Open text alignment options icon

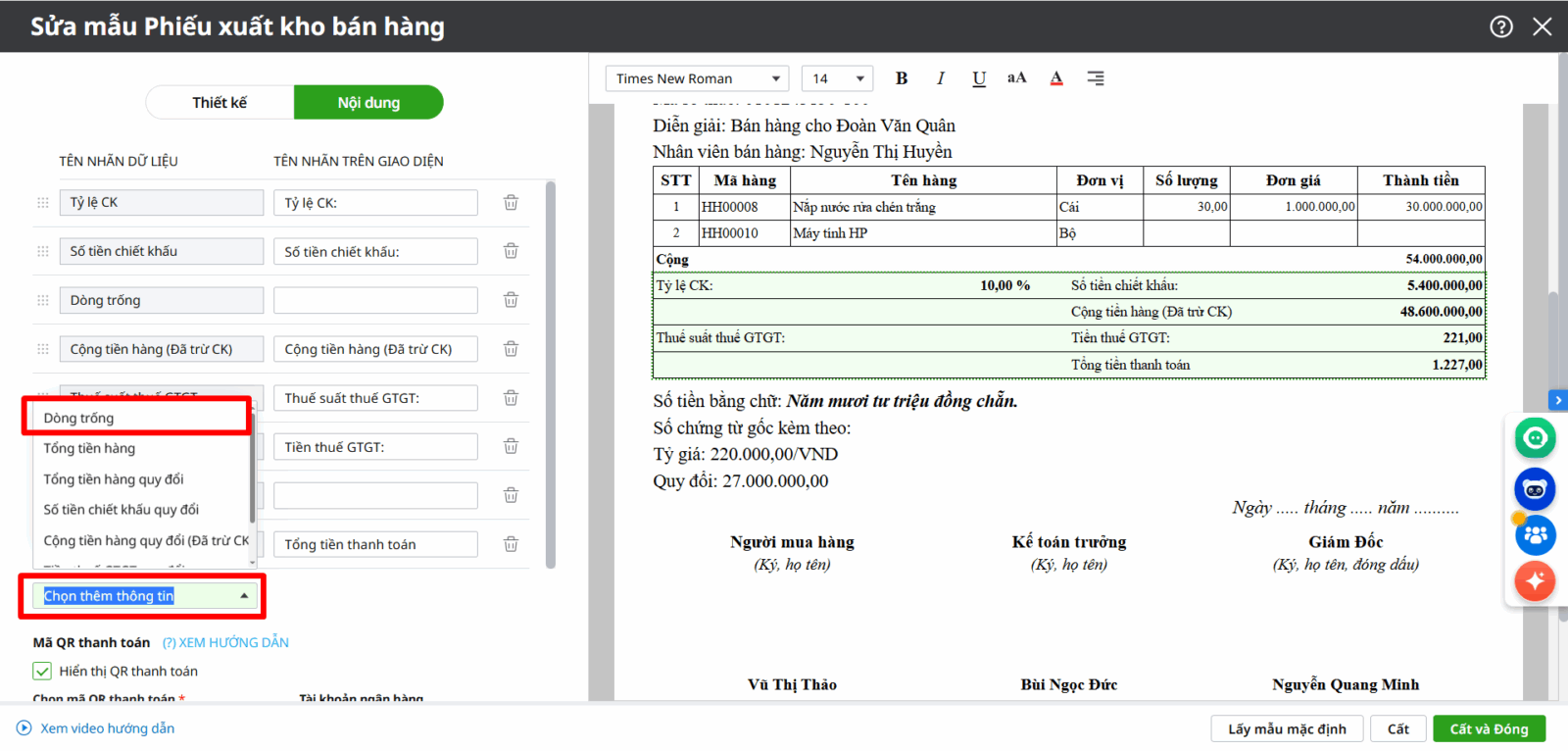(x=1096, y=78)
